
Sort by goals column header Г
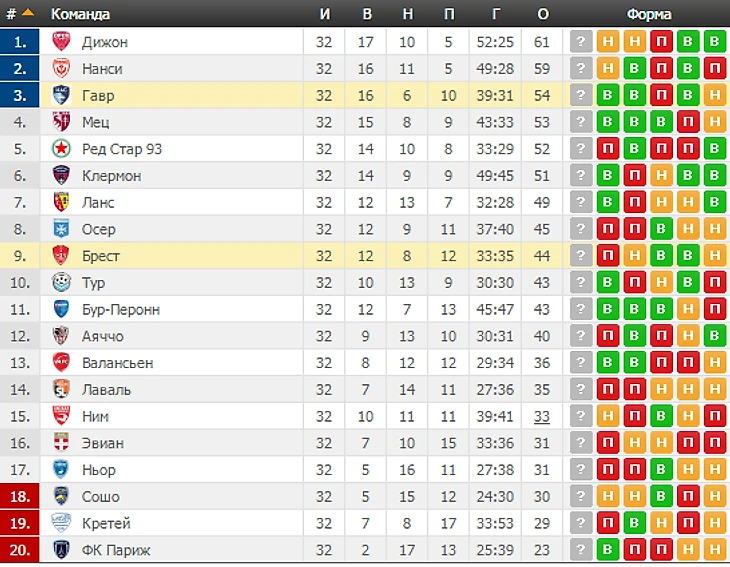pos(496,15)
